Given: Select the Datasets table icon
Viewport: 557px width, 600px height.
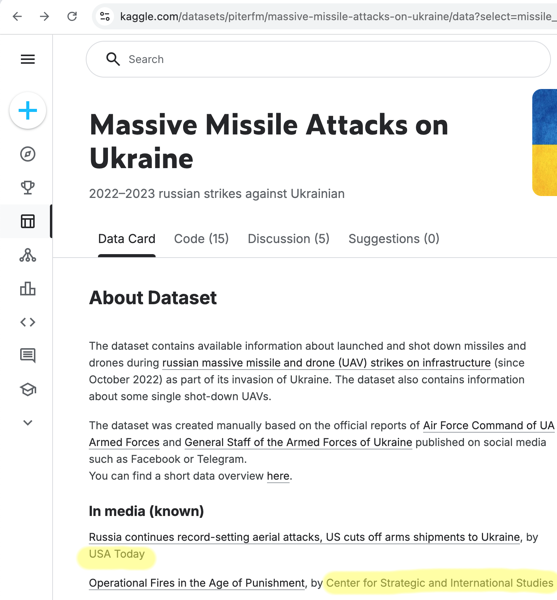Looking at the screenshot, I should click(x=28, y=221).
